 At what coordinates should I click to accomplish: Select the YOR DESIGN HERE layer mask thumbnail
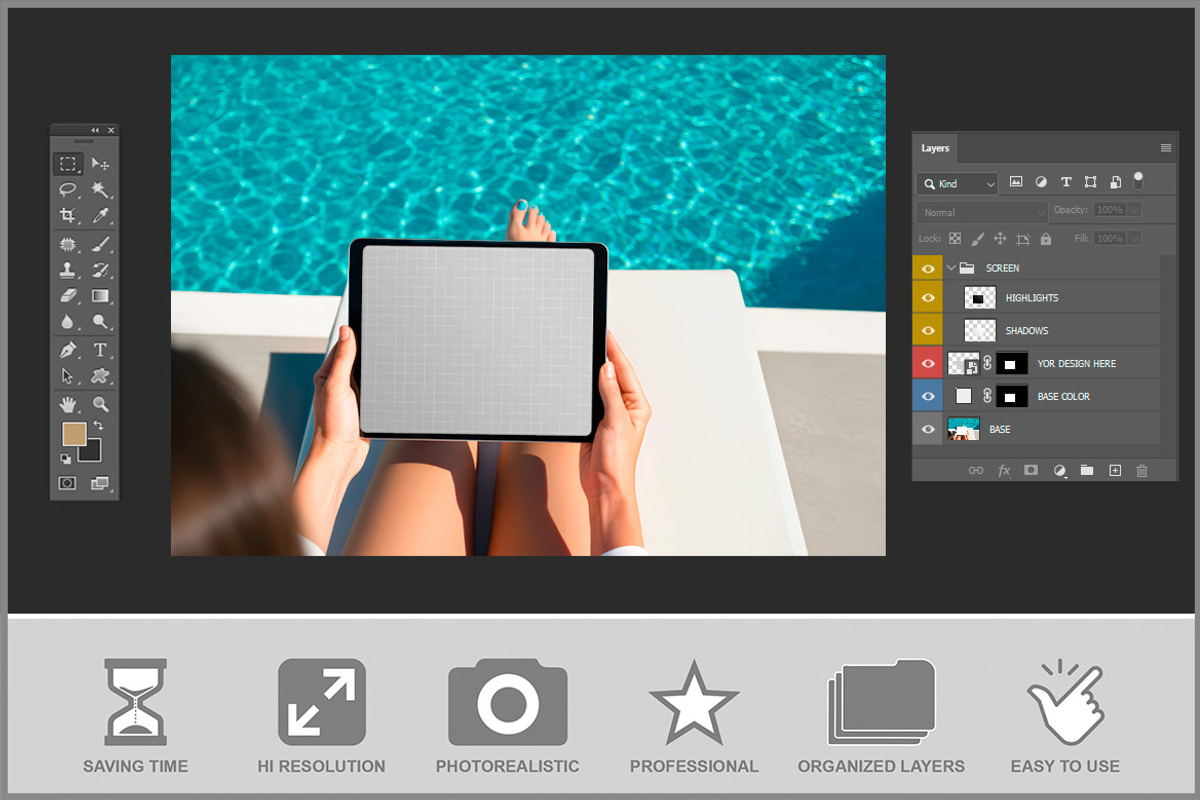(x=1012, y=364)
